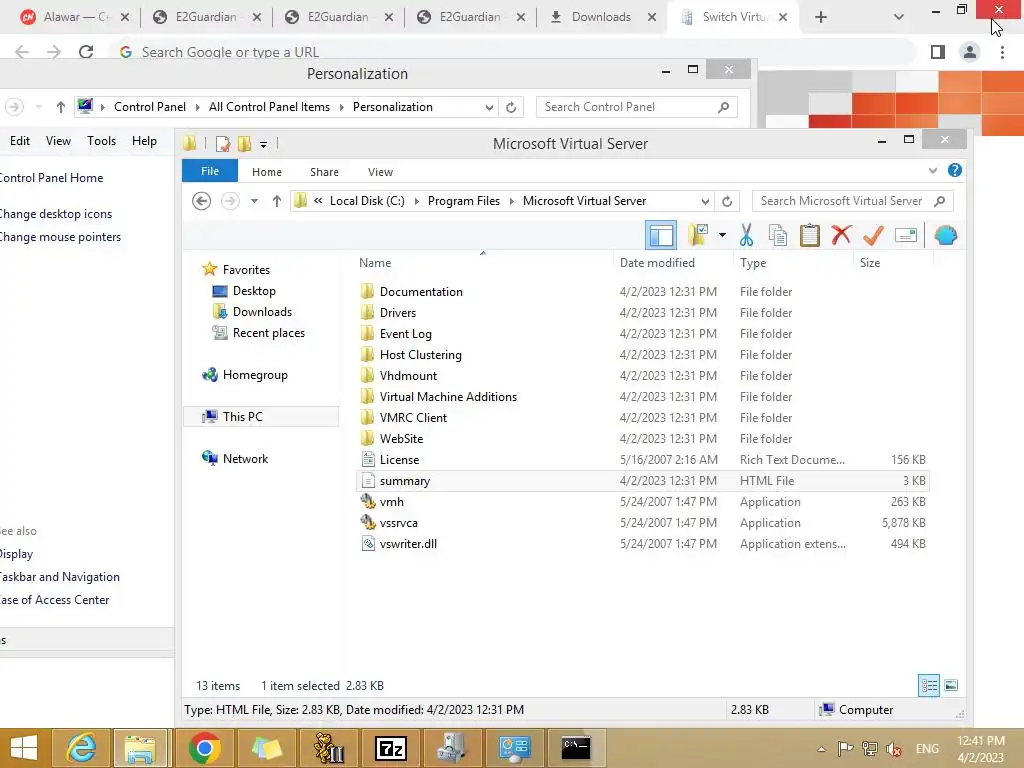Select the License rich text file
Image resolution: width=1024 pixels, height=768 pixels.
[x=399, y=460]
